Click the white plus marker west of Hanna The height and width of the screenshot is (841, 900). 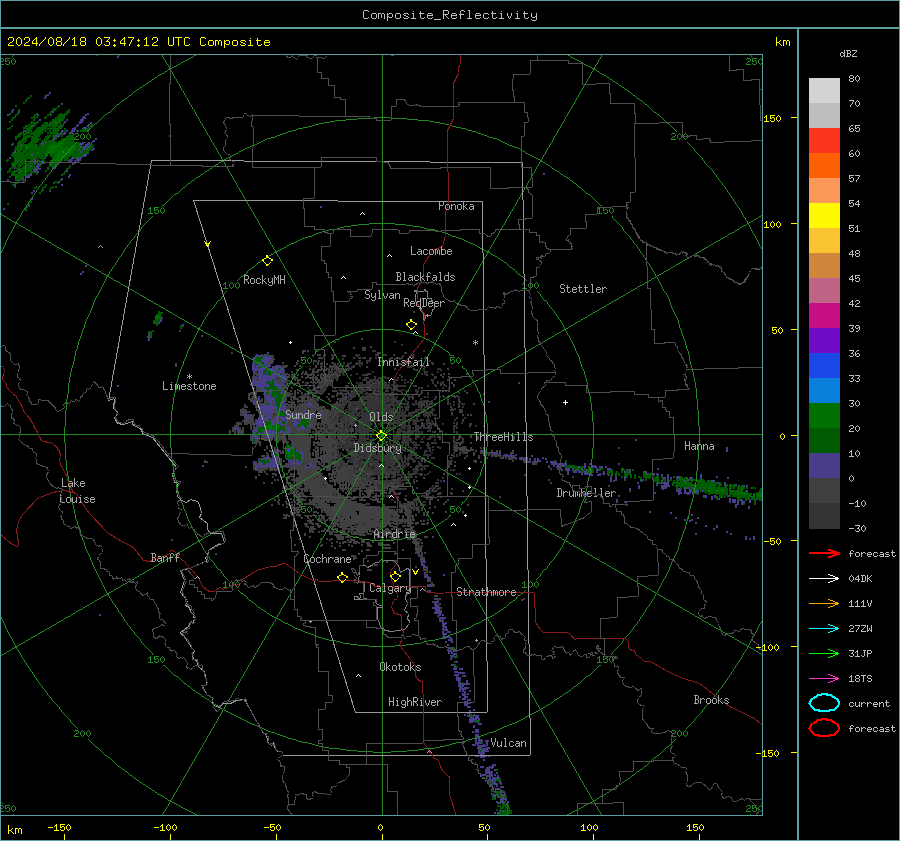pos(565,402)
